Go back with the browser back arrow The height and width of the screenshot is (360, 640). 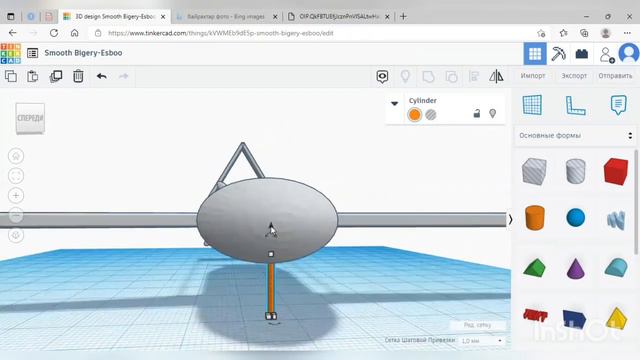pos(13,33)
